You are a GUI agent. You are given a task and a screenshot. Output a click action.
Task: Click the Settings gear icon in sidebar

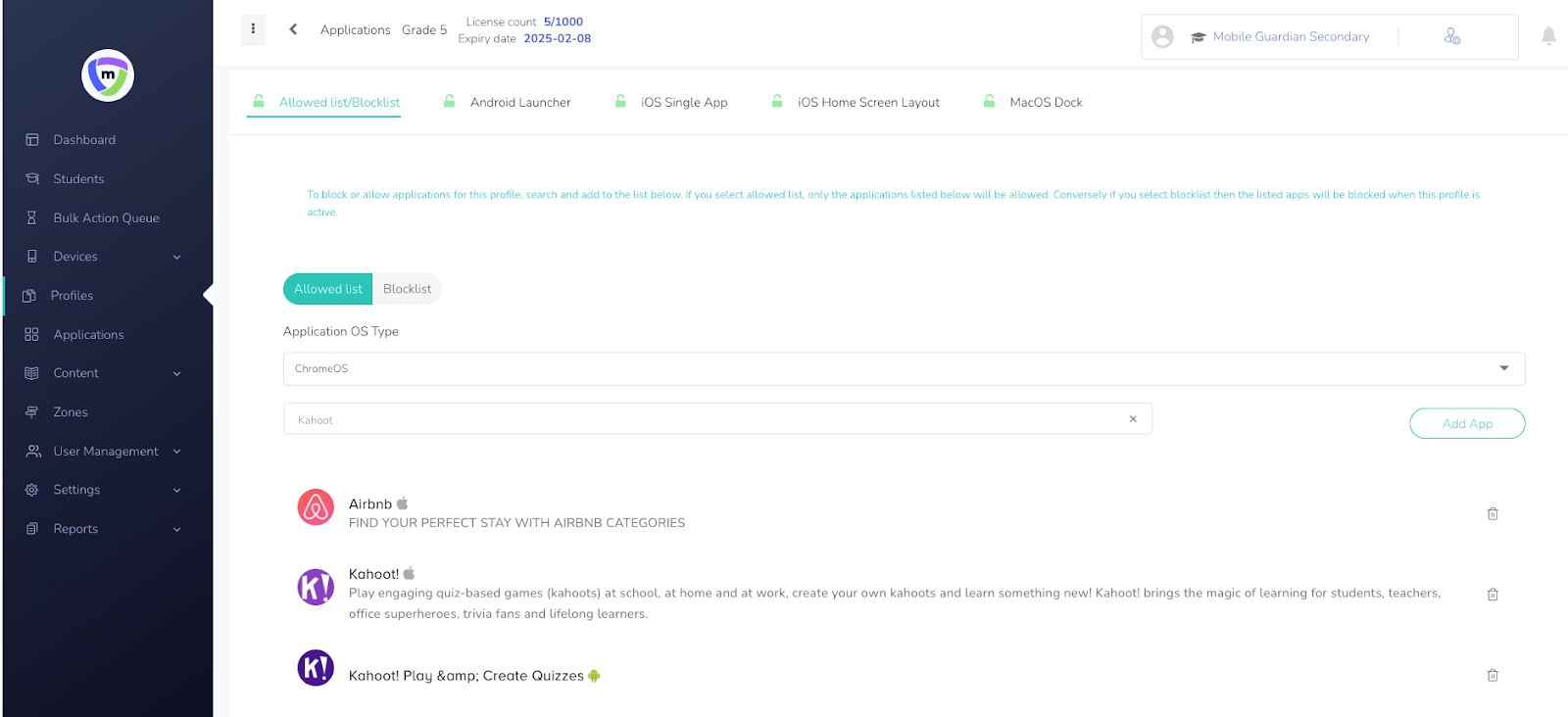point(31,490)
